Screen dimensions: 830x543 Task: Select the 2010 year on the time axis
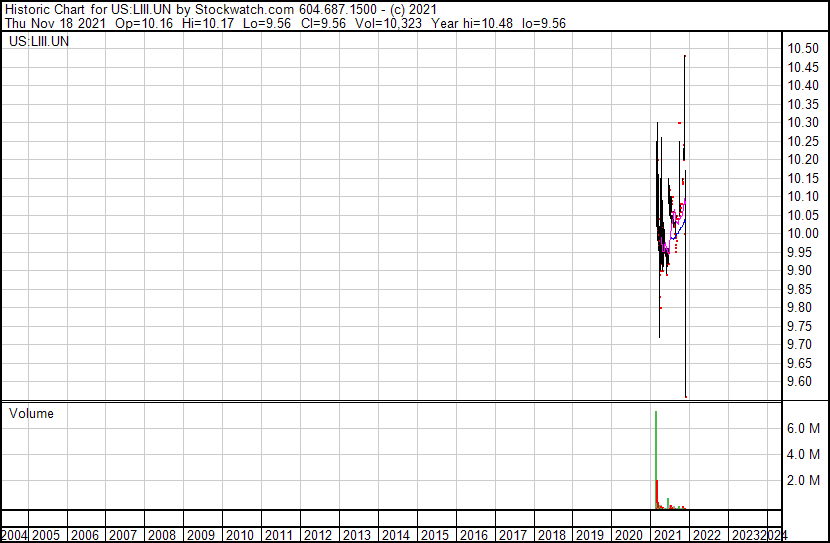[x=240, y=535]
